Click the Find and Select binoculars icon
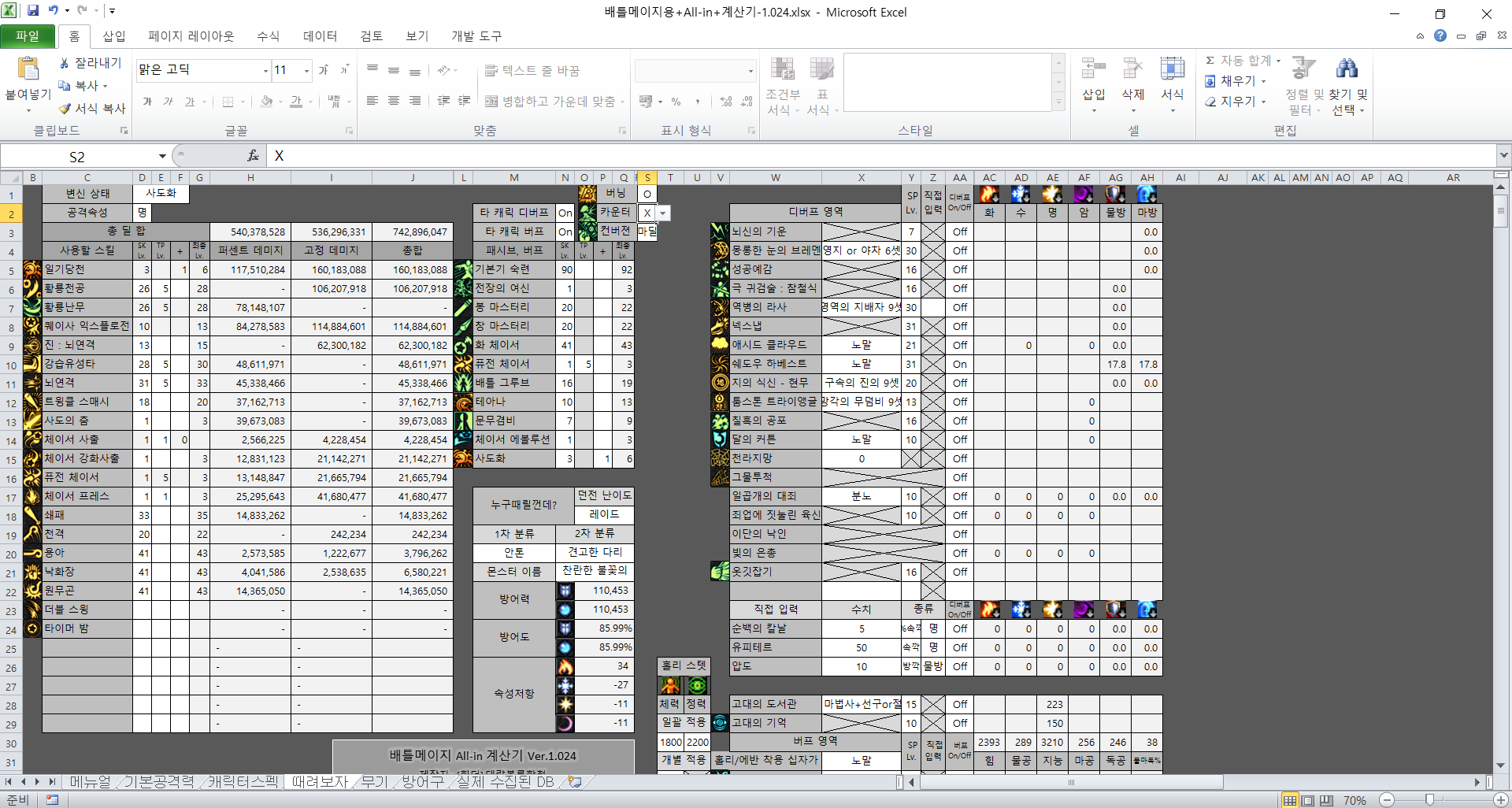This screenshot has width=1512, height=808. [x=1347, y=69]
